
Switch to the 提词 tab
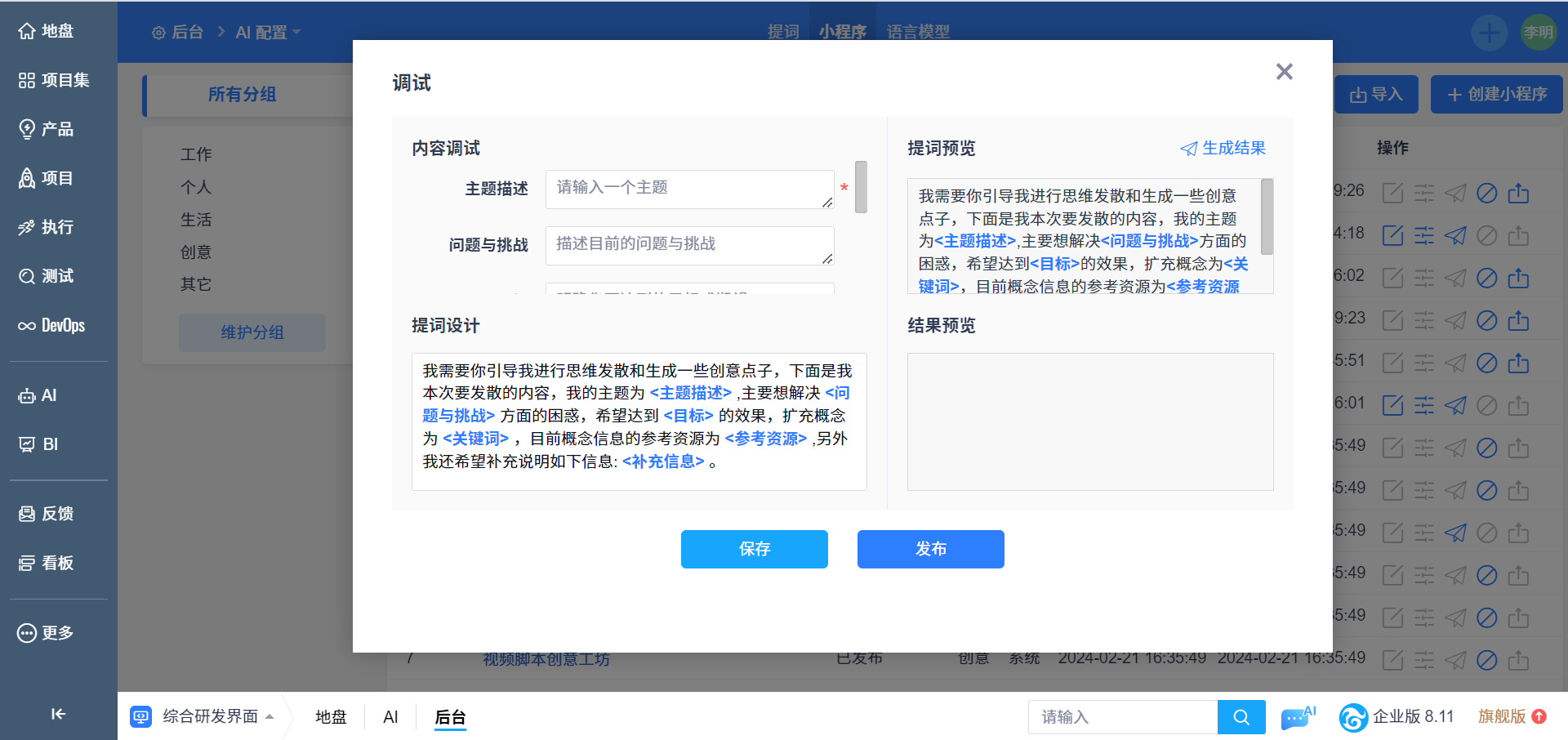point(783,32)
